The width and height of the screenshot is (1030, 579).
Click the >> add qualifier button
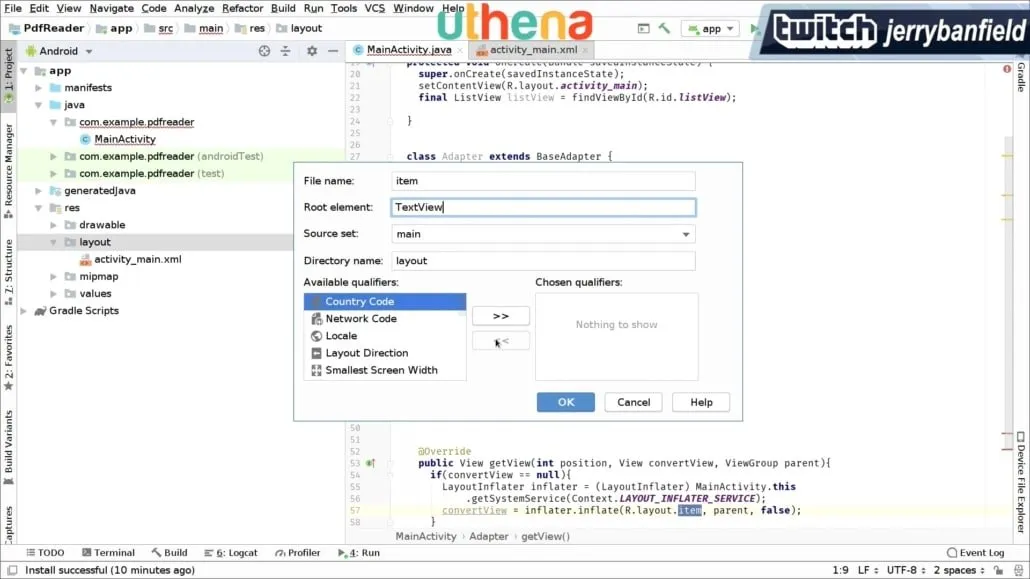[x=501, y=316]
